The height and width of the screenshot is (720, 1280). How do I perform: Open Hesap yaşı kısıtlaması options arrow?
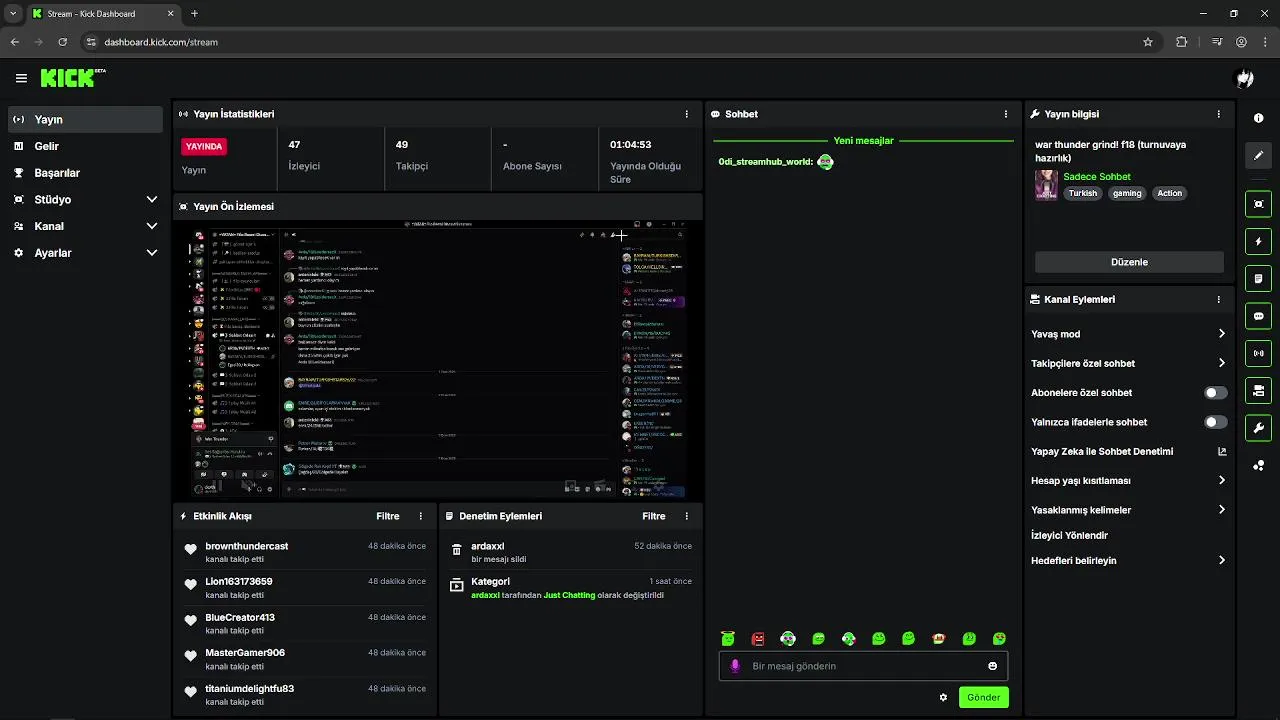coord(1222,480)
